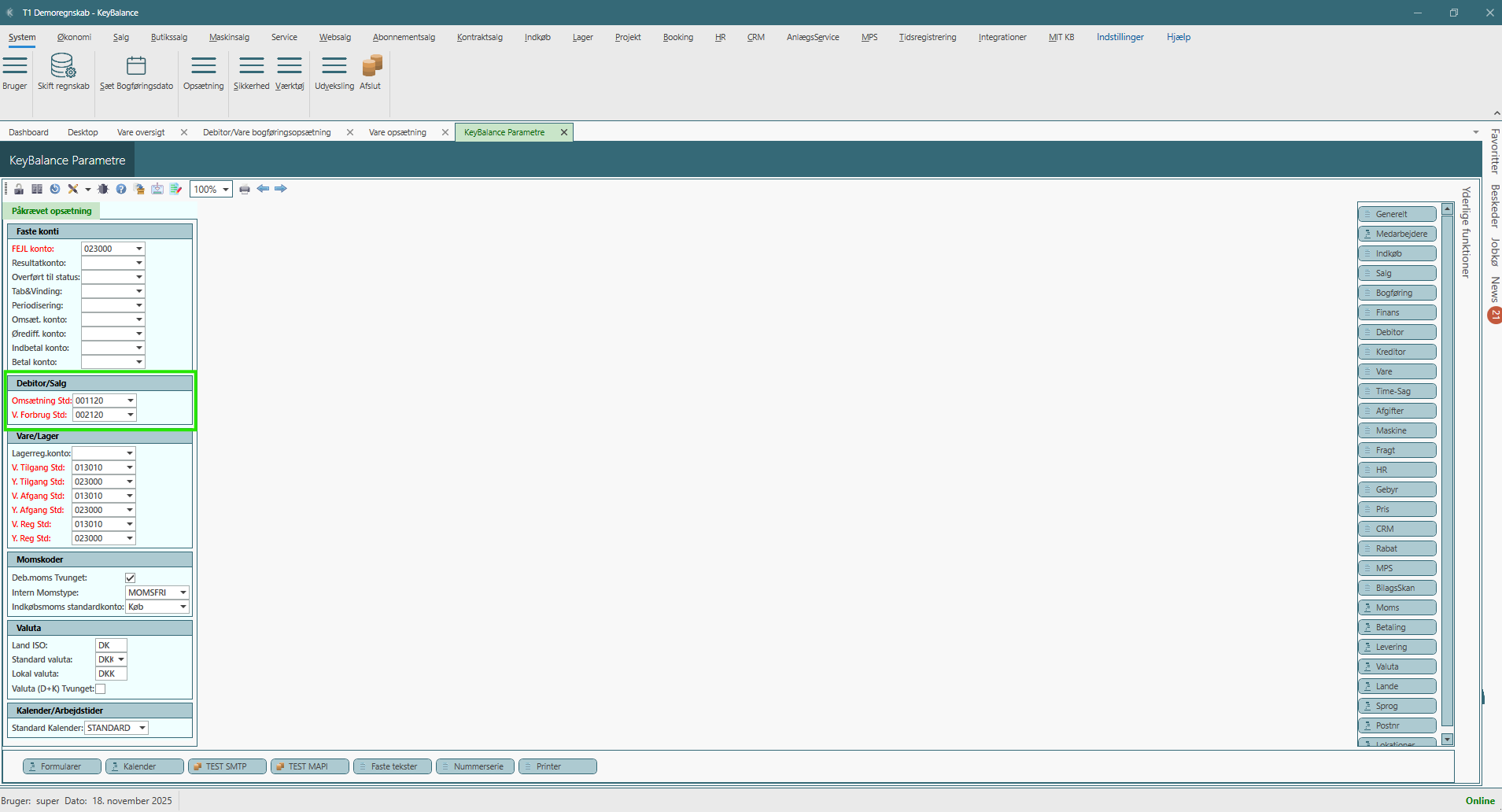Click the printer icon in toolbar
Viewport: 1502px width, 812px height.
coord(245,189)
